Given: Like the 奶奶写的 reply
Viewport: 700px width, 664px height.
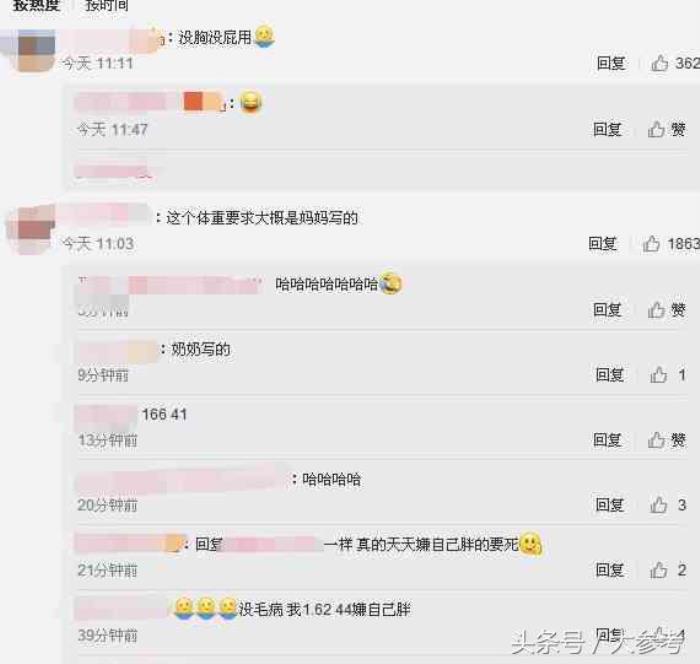Looking at the screenshot, I should pos(658,375).
